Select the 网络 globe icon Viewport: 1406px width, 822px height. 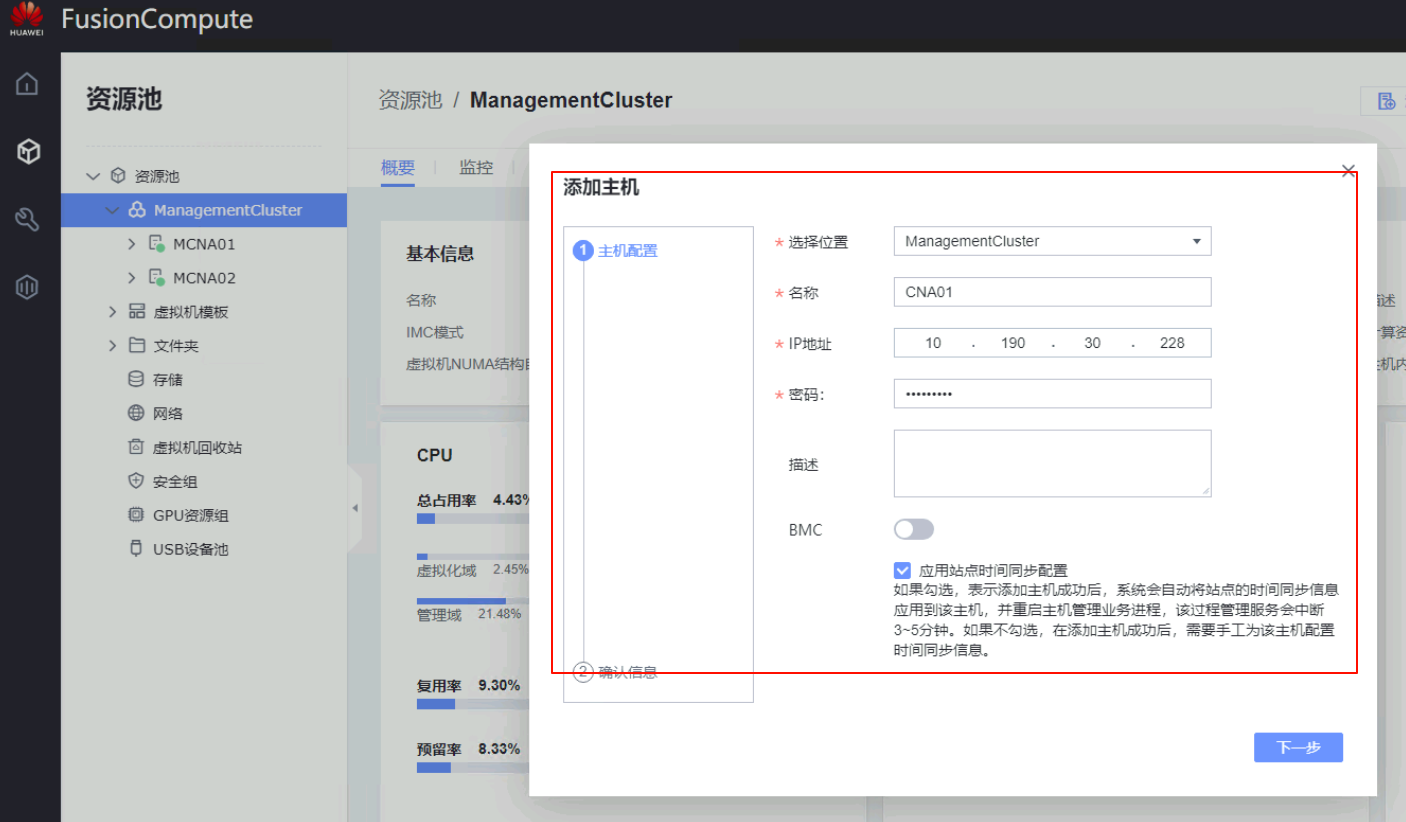click(136, 414)
